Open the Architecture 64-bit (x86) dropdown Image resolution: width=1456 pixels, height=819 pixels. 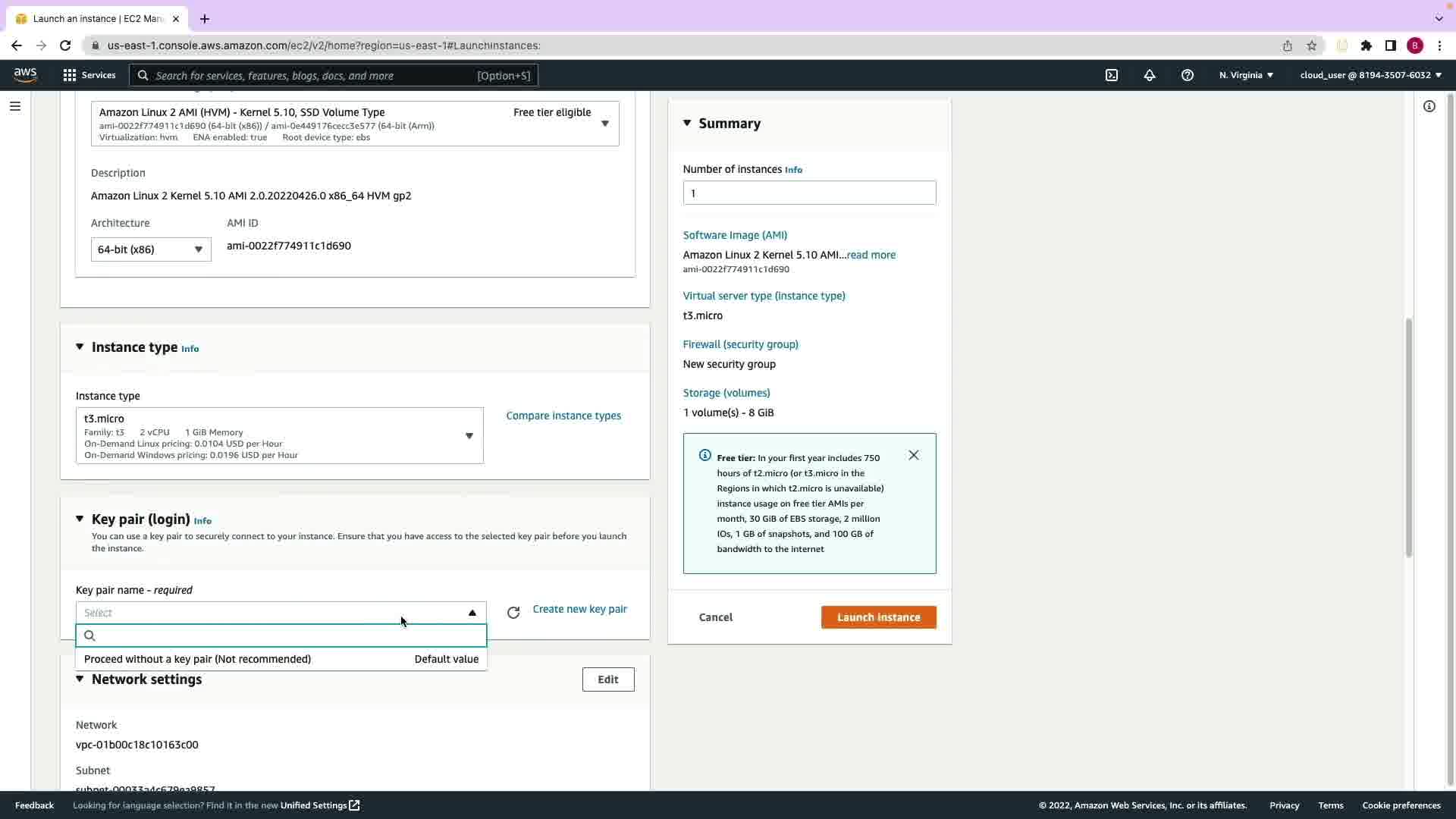coord(151,249)
